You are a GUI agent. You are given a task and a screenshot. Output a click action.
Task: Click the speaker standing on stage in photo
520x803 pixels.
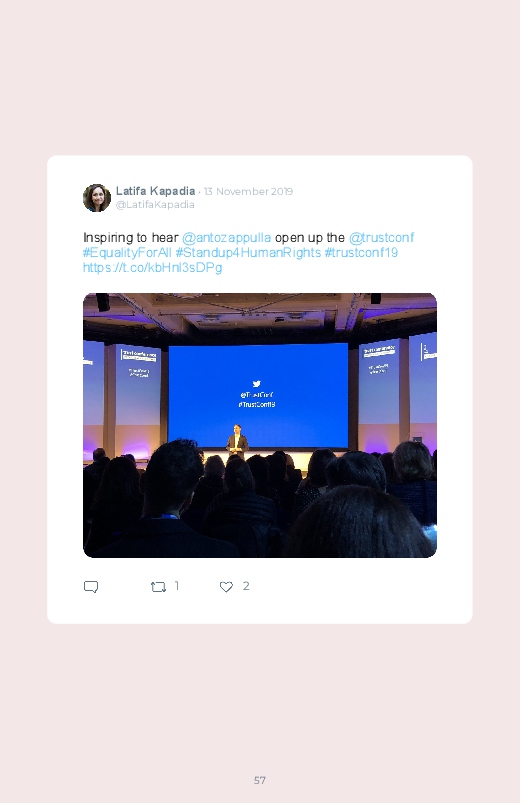pyautogui.click(x=237, y=440)
